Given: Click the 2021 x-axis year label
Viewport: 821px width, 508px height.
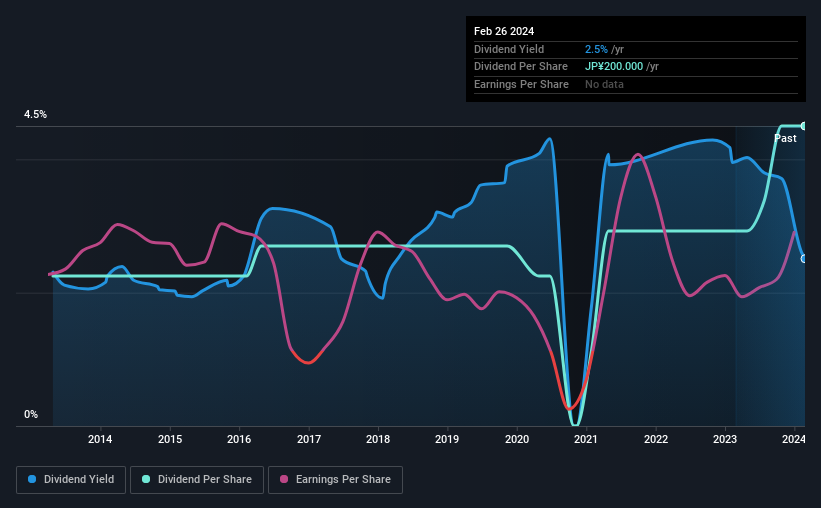Looking at the screenshot, I should (585, 439).
